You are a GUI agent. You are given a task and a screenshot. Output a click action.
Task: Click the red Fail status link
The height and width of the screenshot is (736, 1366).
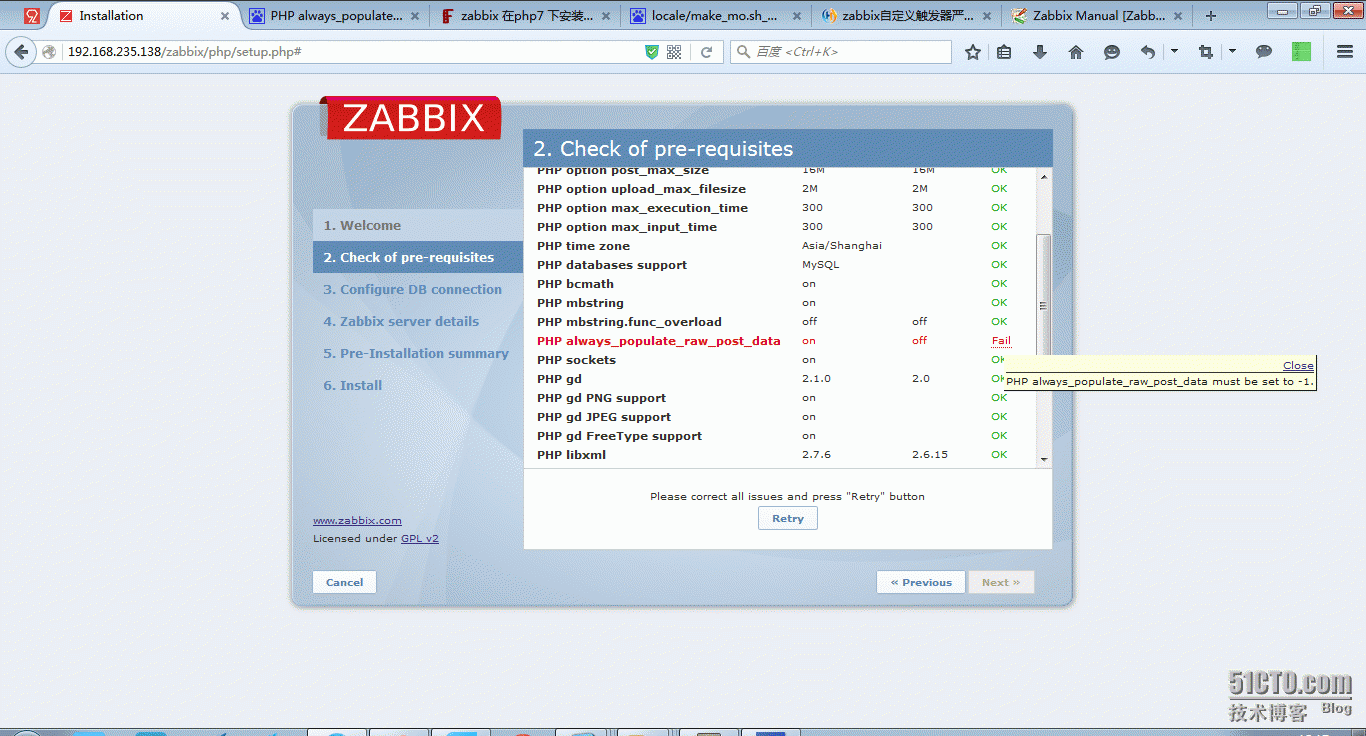[1001, 341]
